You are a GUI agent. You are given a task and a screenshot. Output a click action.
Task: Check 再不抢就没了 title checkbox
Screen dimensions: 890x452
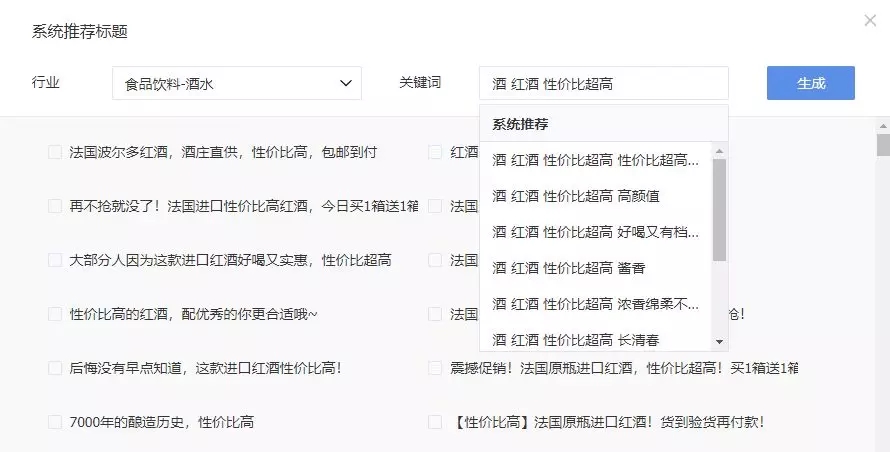coord(55,206)
